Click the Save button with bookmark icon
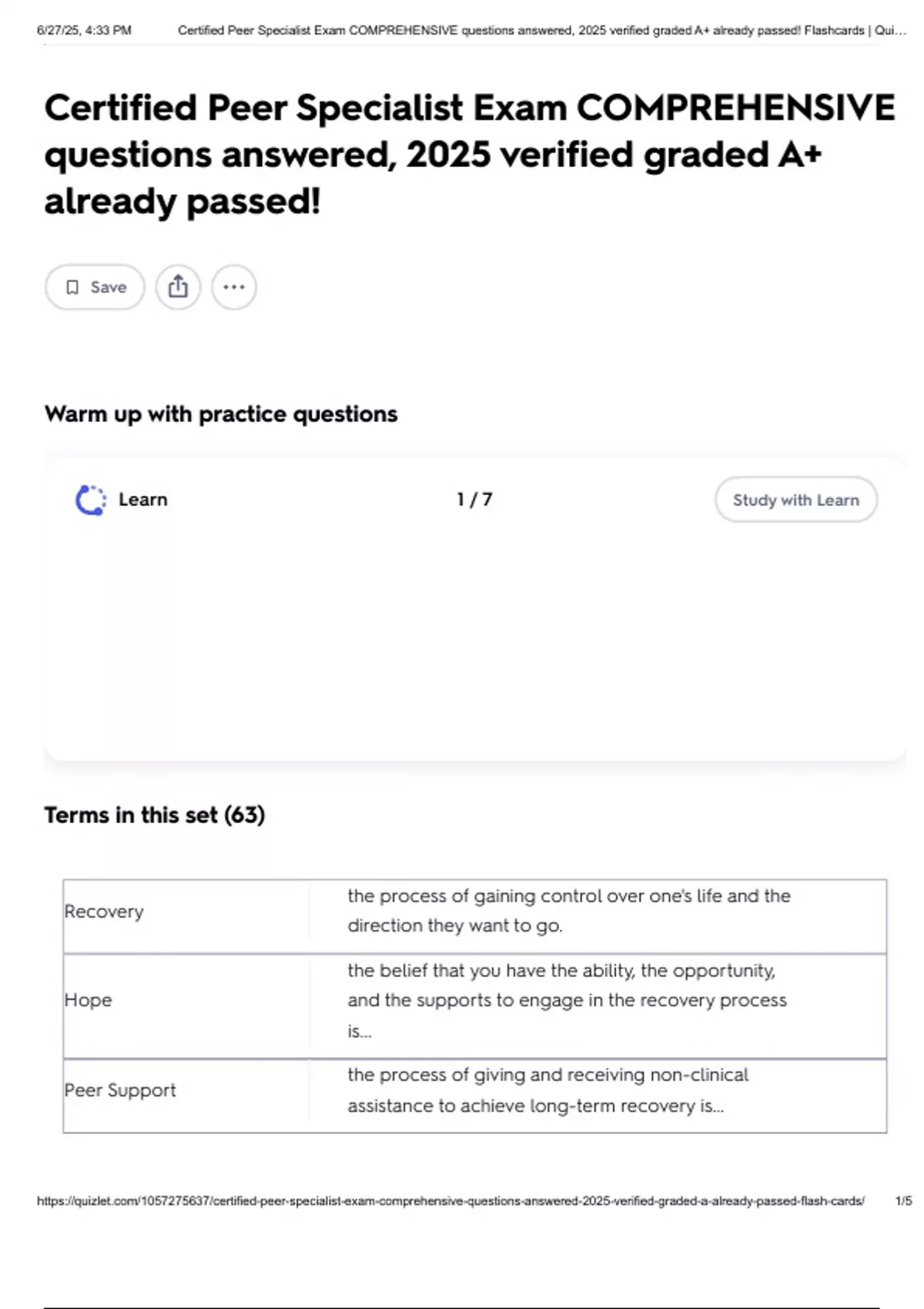924x1309 pixels. click(95, 287)
